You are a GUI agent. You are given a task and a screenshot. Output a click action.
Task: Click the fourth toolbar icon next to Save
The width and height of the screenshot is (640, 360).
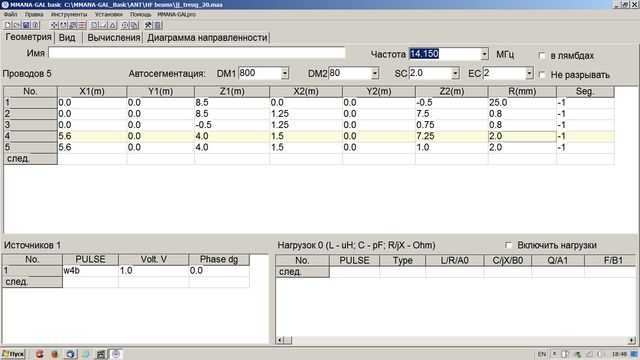click(36, 25)
